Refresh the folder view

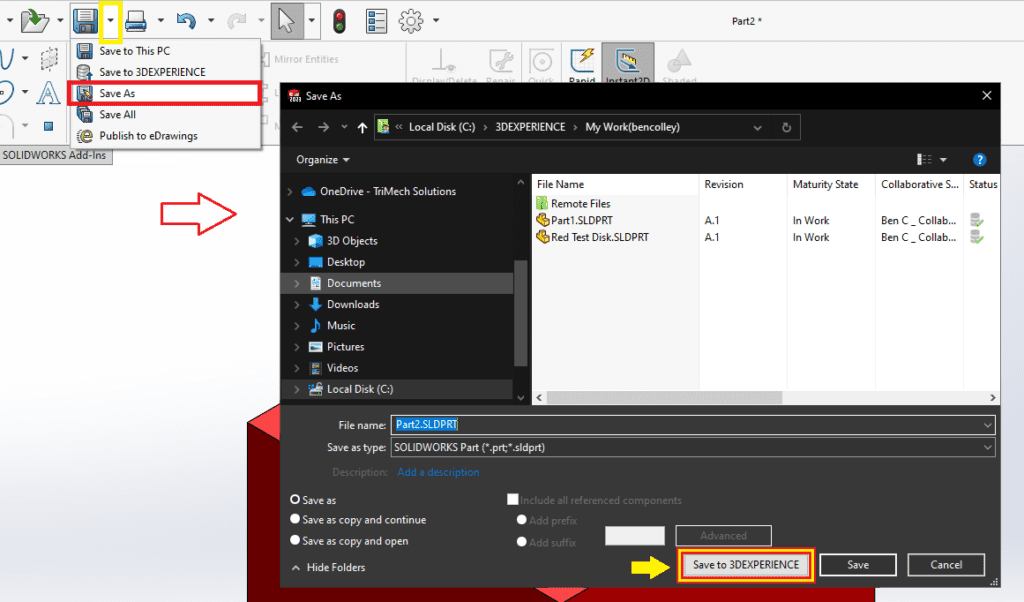786,127
